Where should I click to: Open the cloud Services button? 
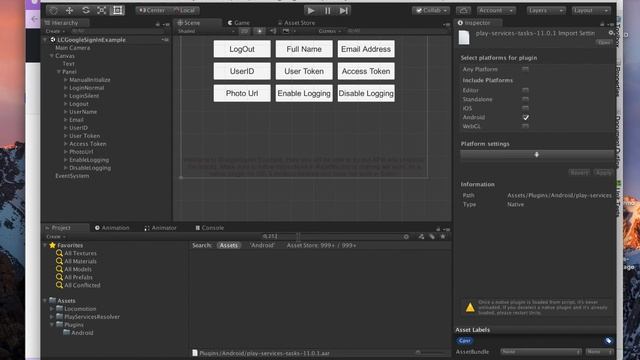click(463, 10)
